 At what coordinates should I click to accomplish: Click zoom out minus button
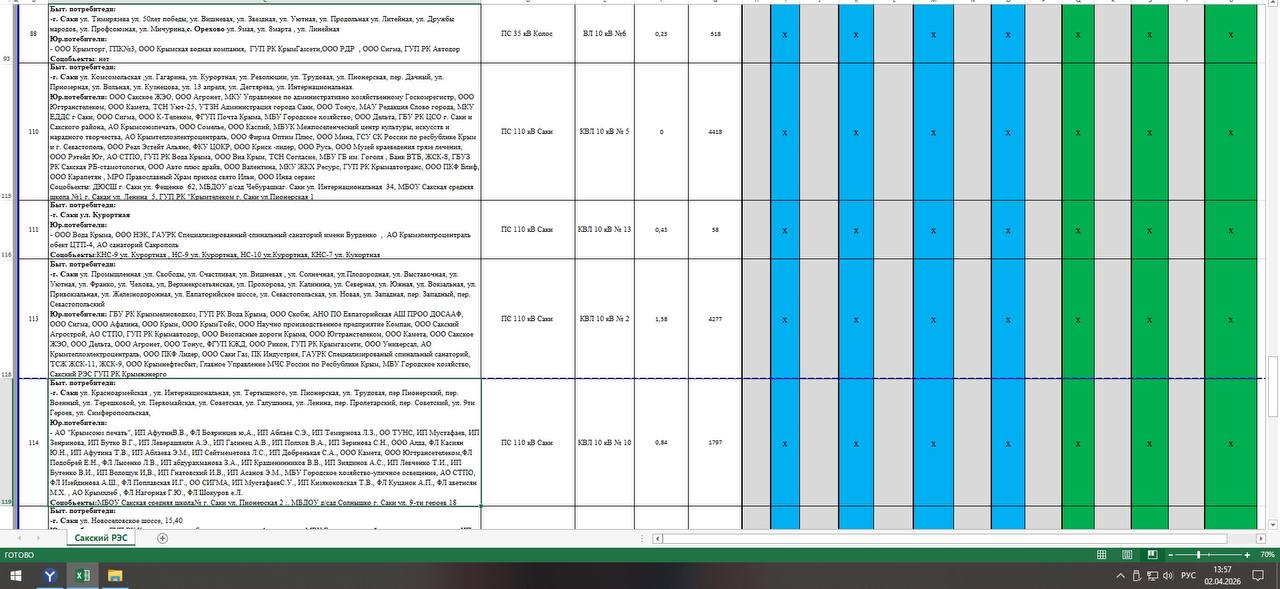pyautogui.click(x=1173, y=555)
